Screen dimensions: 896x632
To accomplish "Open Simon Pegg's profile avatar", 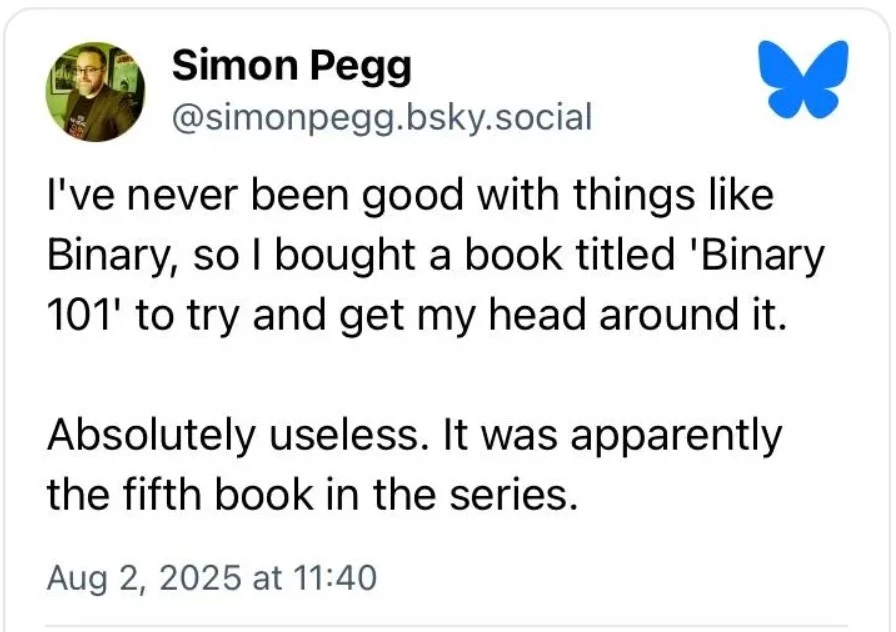I will point(95,92).
